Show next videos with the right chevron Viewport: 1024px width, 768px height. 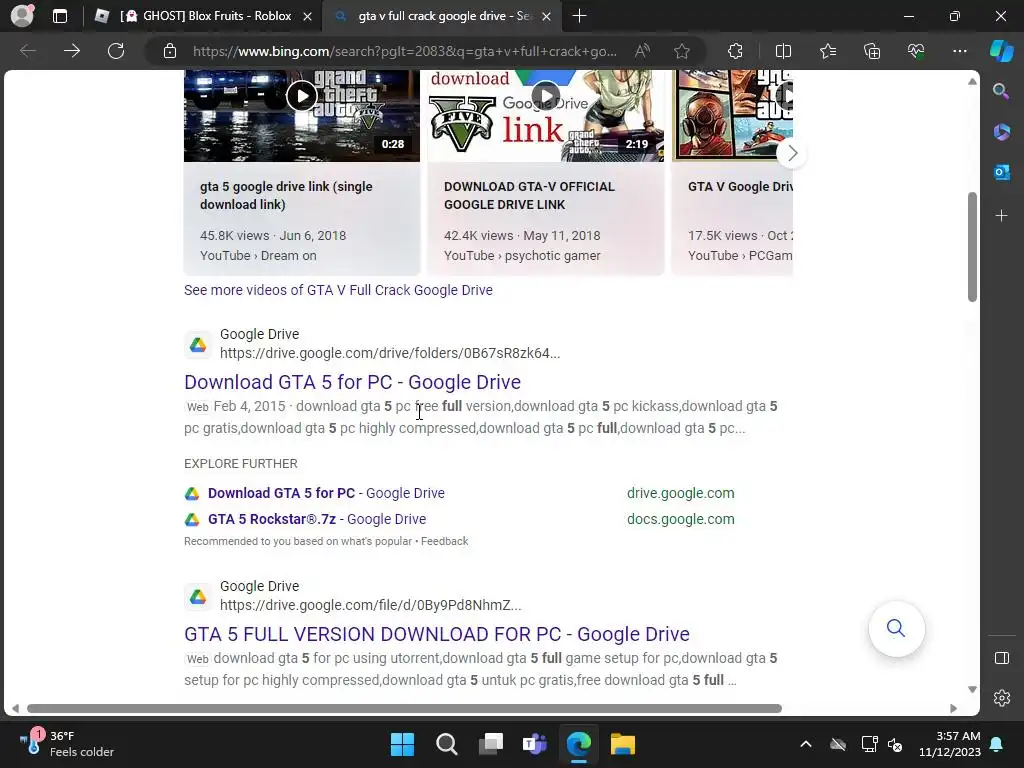tap(792, 153)
